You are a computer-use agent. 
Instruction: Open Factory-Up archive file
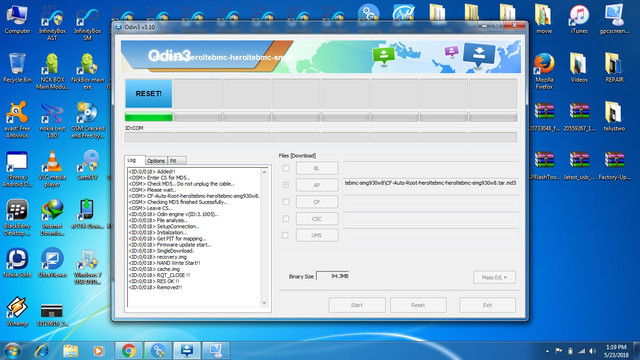[x=614, y=165]
